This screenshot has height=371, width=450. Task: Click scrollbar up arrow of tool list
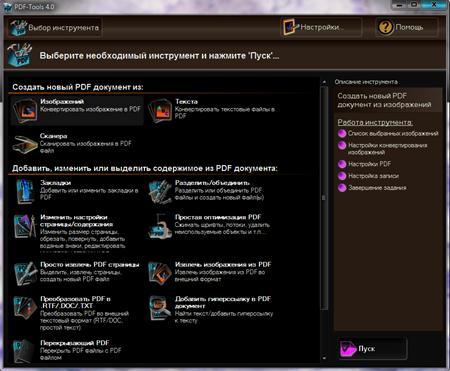tap(324, 82)
